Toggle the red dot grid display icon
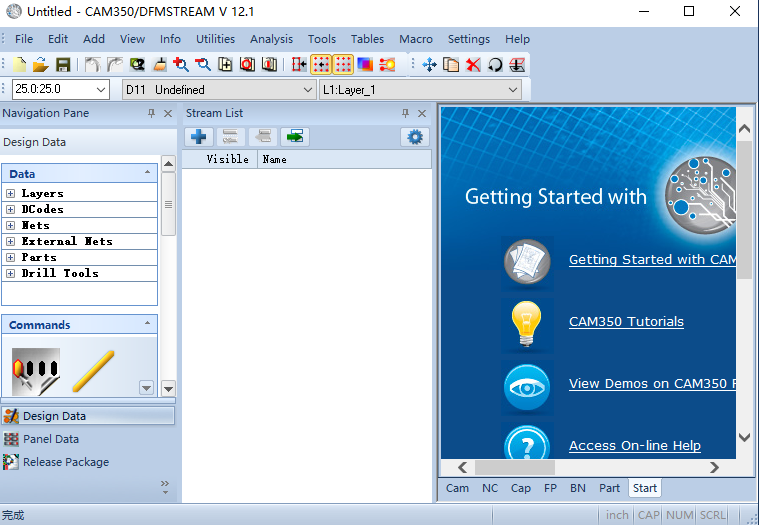Screen dimensions: 759x525 click(343, 64)
